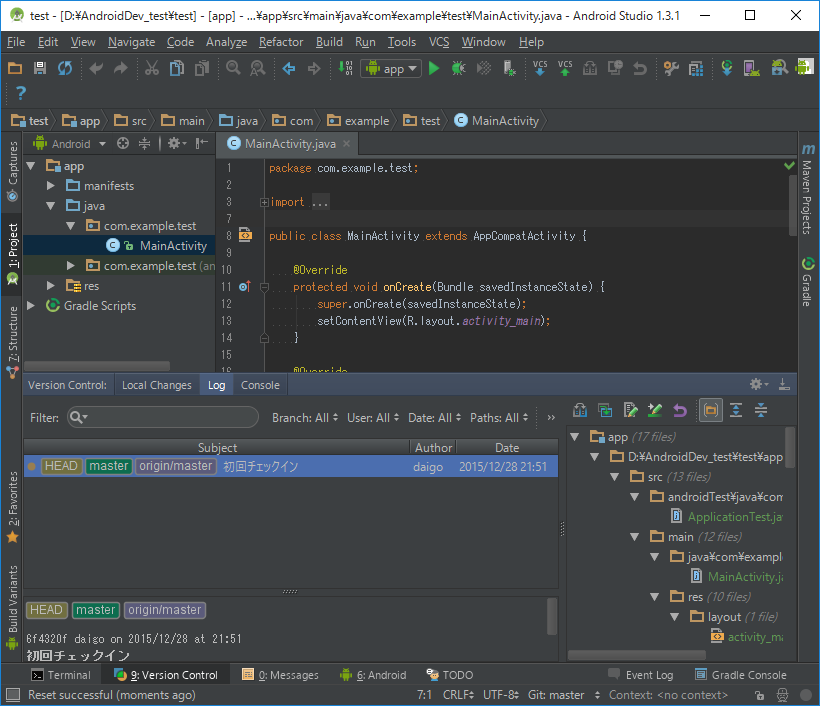Open the Android project view dropdown

[x=70, y=144]
